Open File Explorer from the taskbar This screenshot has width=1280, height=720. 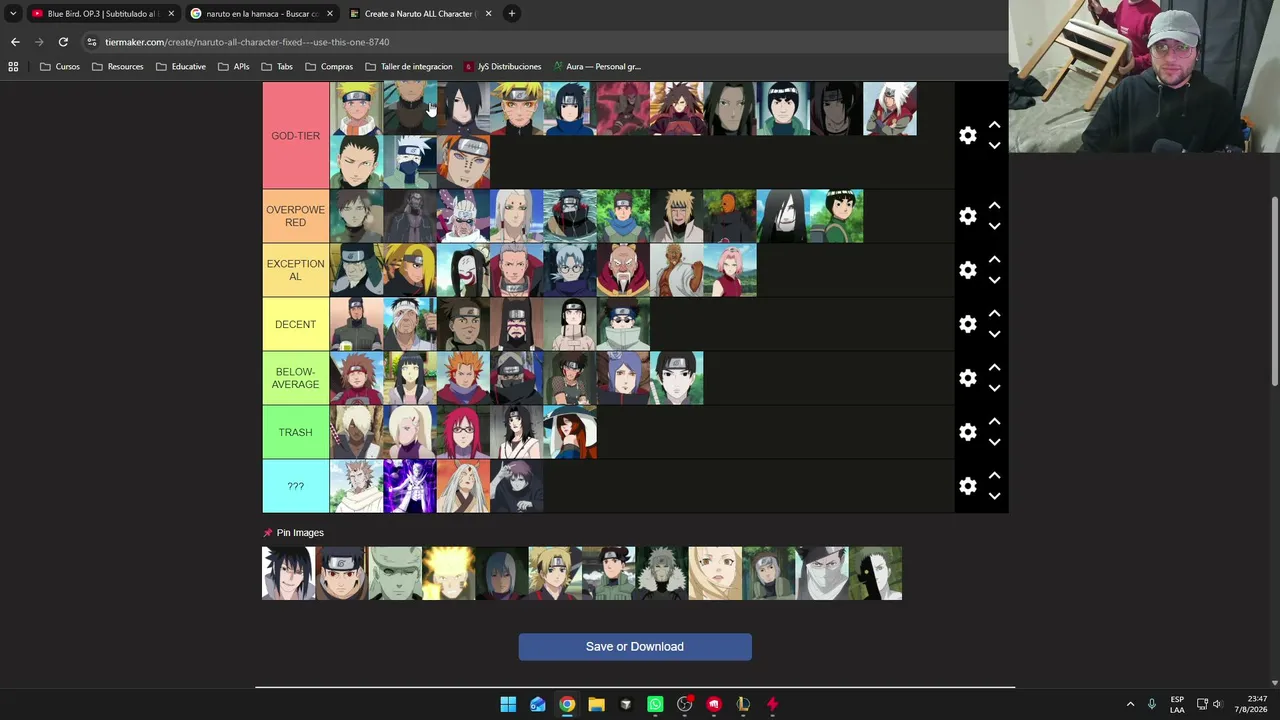(x=596, y=704)
